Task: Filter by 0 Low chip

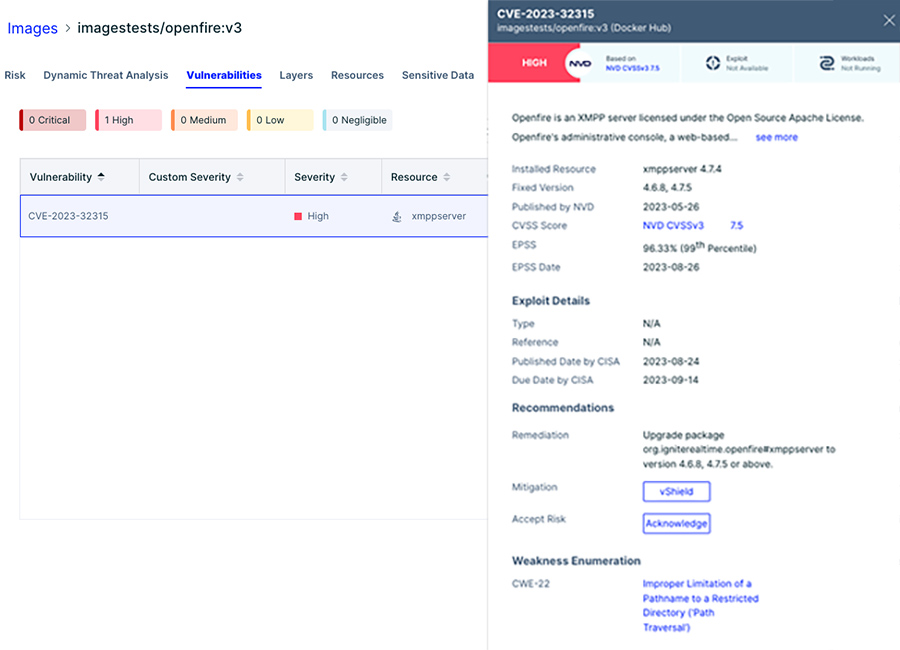Action: click(x=280, y=120)
